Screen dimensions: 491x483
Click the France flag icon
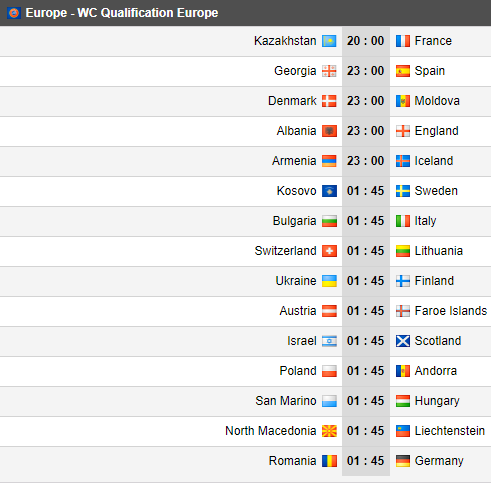pos(403,41)
